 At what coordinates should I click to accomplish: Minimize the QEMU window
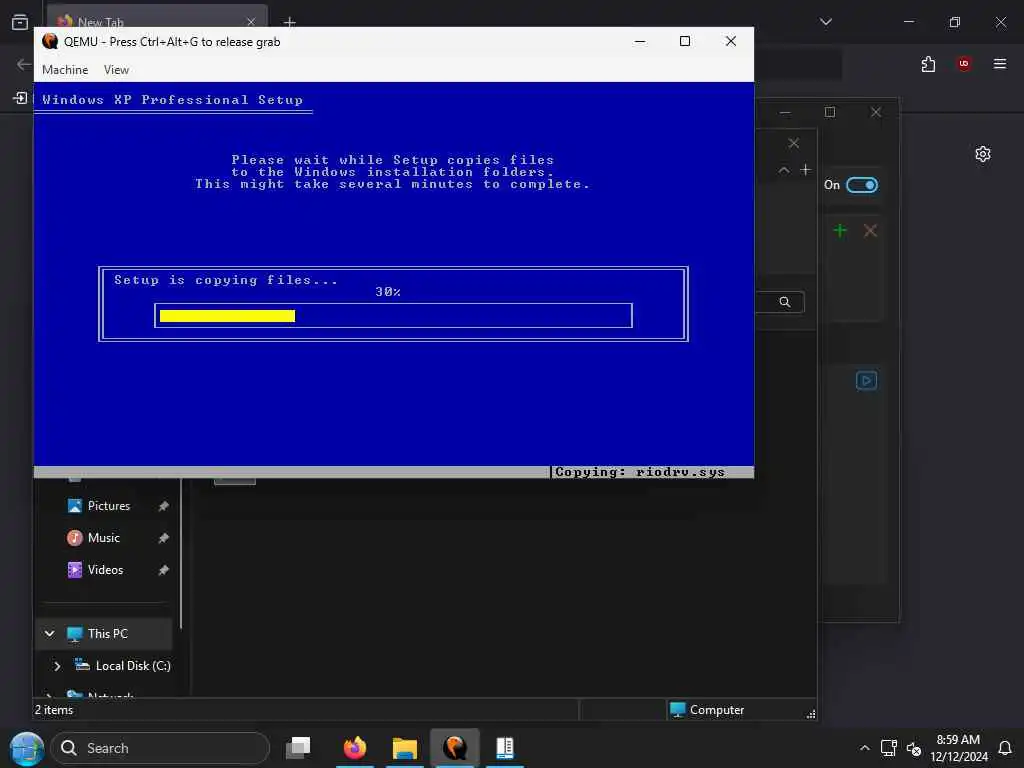coord(640,42)
